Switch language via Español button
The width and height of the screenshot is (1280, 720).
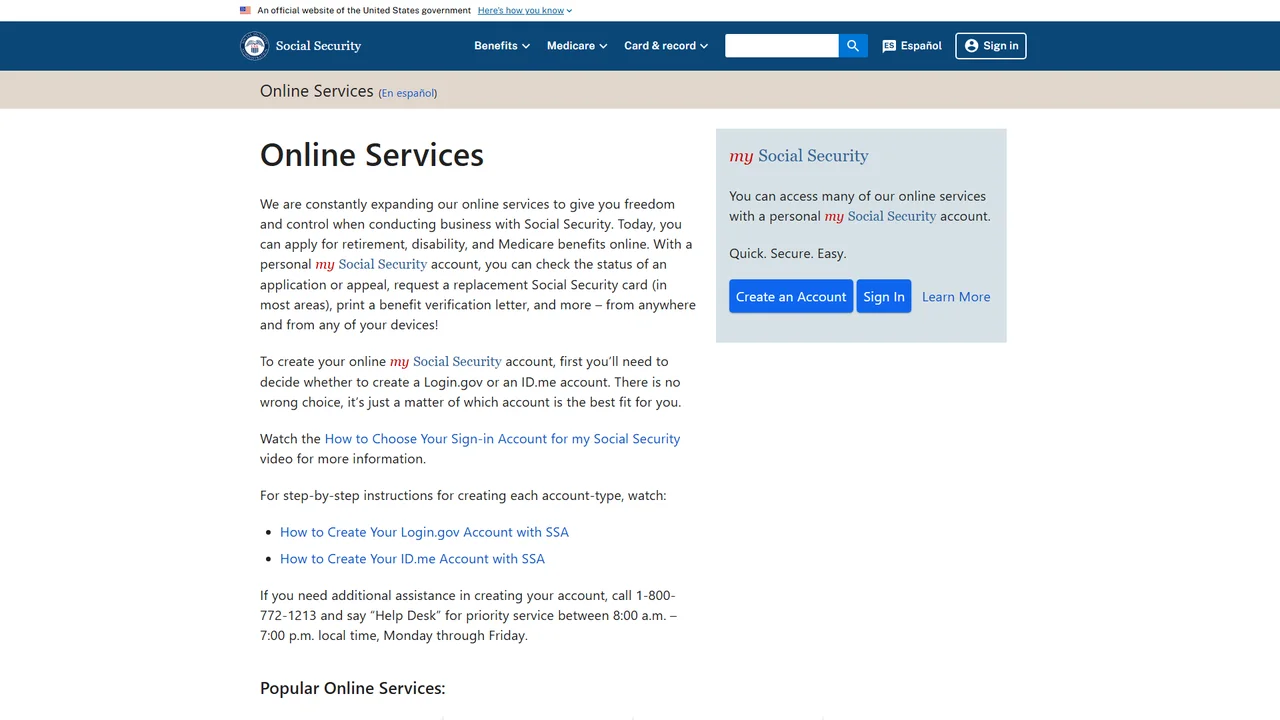coord(912,46)
